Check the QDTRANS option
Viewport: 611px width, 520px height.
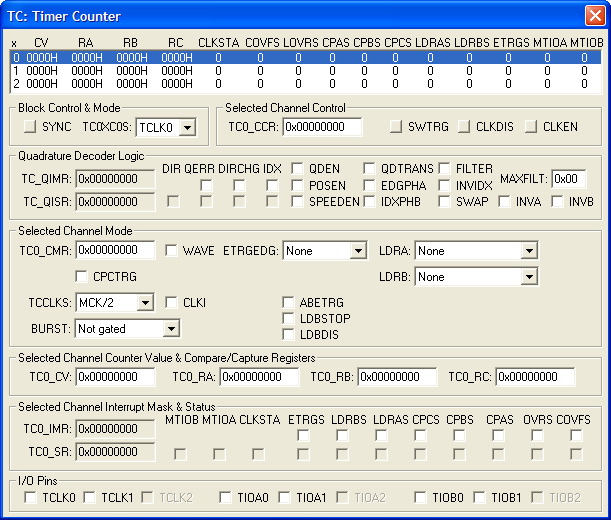click(369, 168)
